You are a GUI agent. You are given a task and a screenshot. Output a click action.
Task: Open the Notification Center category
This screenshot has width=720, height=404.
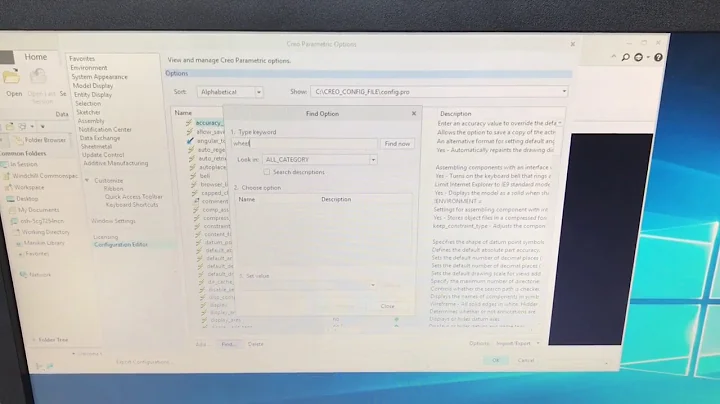click(x=105, y=129)
